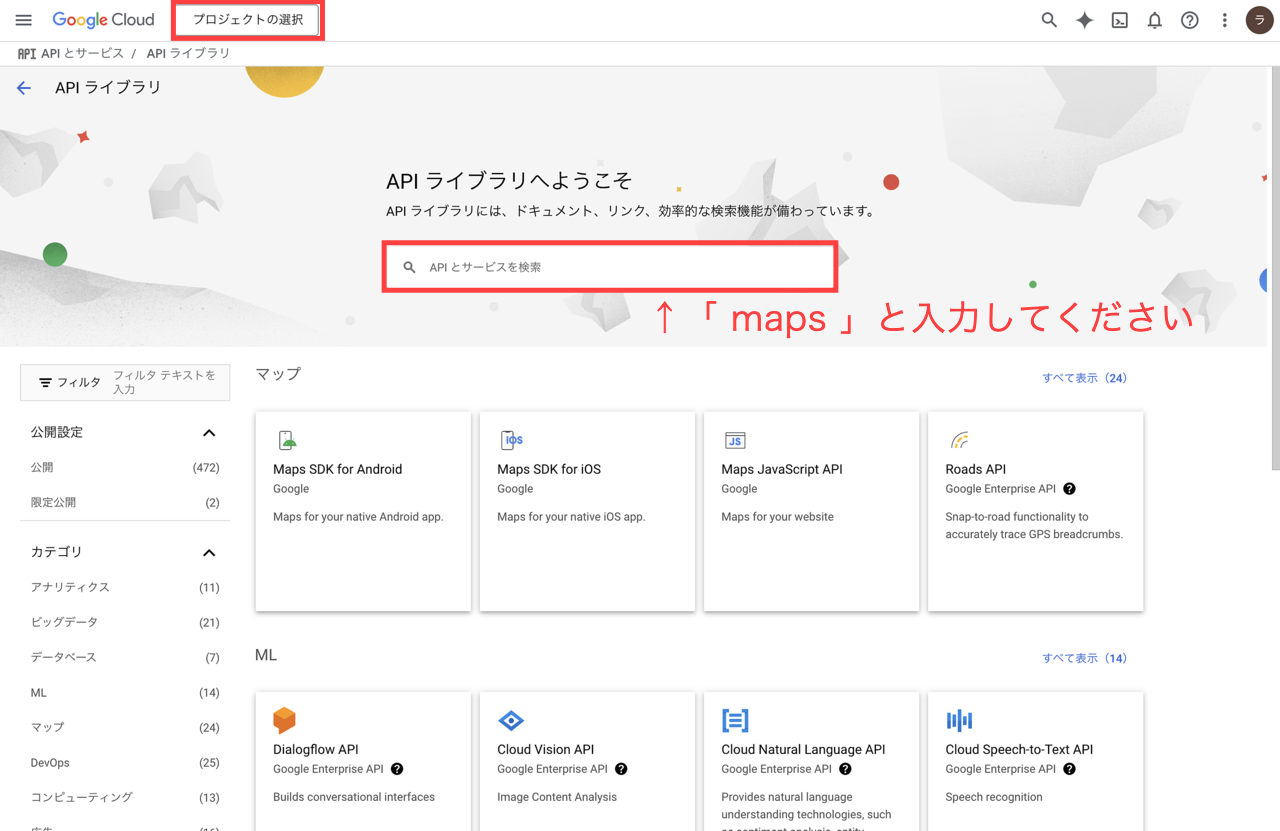Collapse the カテゴリ section
The width and height of the screenshot is (1280, 831).
[209, 553]
